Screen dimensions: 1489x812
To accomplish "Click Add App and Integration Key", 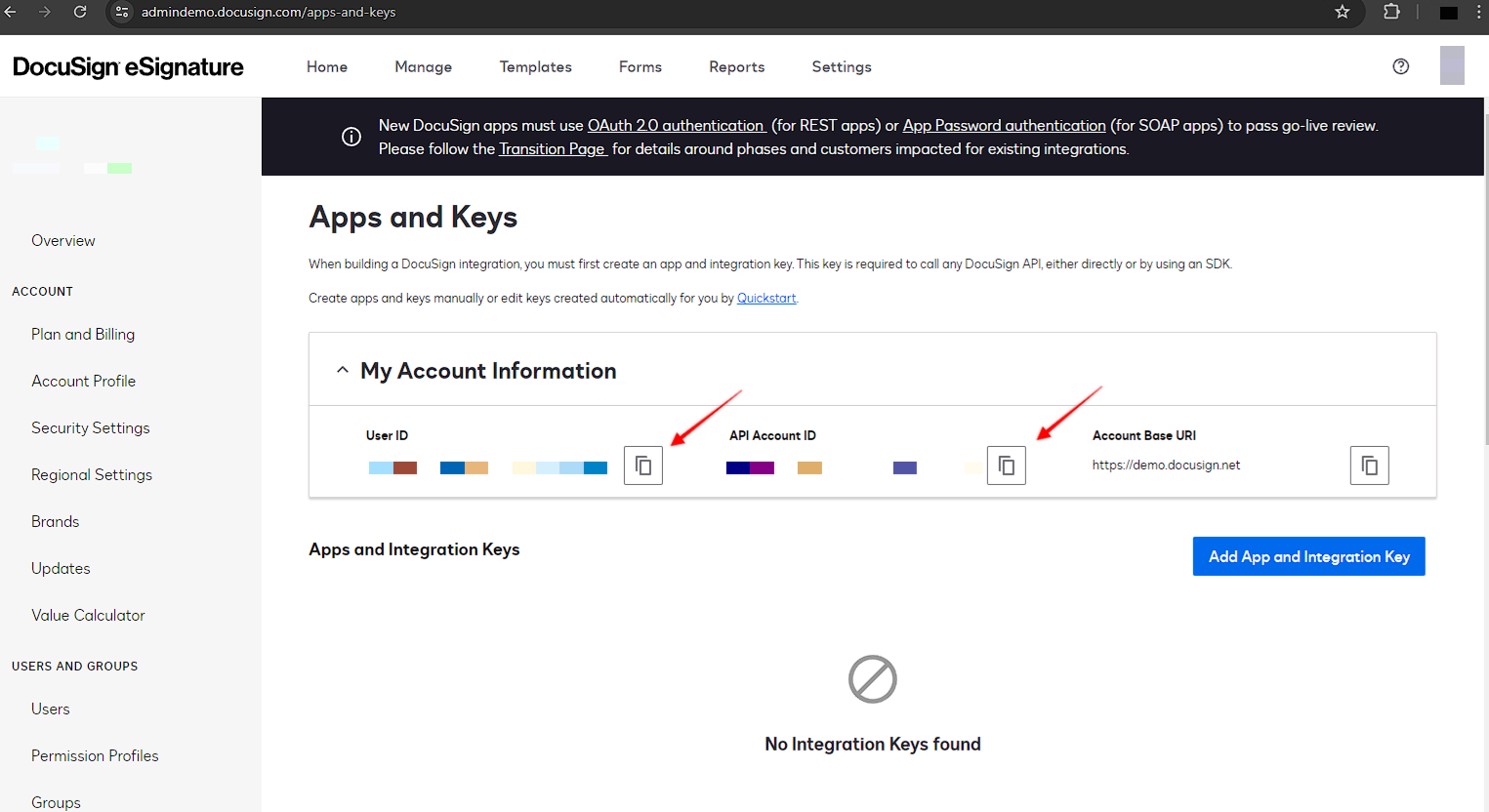I will [x=1309, y=556].
